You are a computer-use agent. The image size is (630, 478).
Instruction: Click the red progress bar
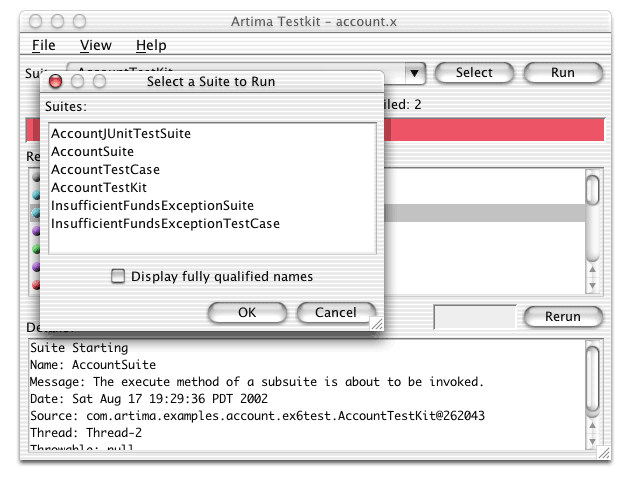[493, 130]
